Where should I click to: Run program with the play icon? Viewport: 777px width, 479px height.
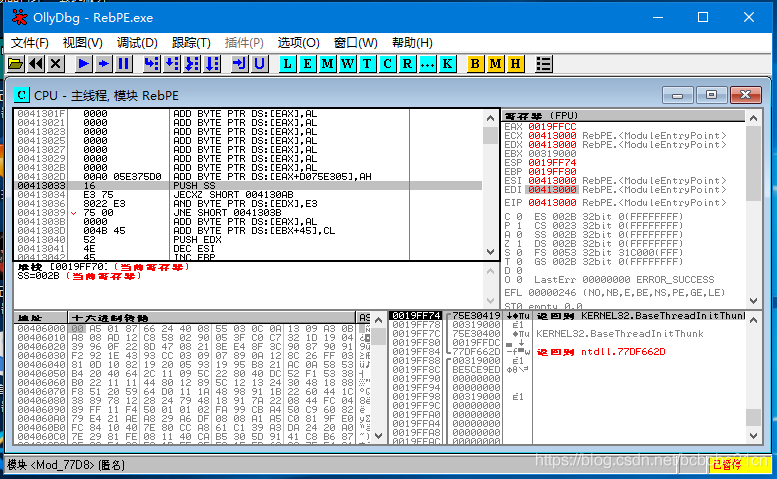(84, 63)
